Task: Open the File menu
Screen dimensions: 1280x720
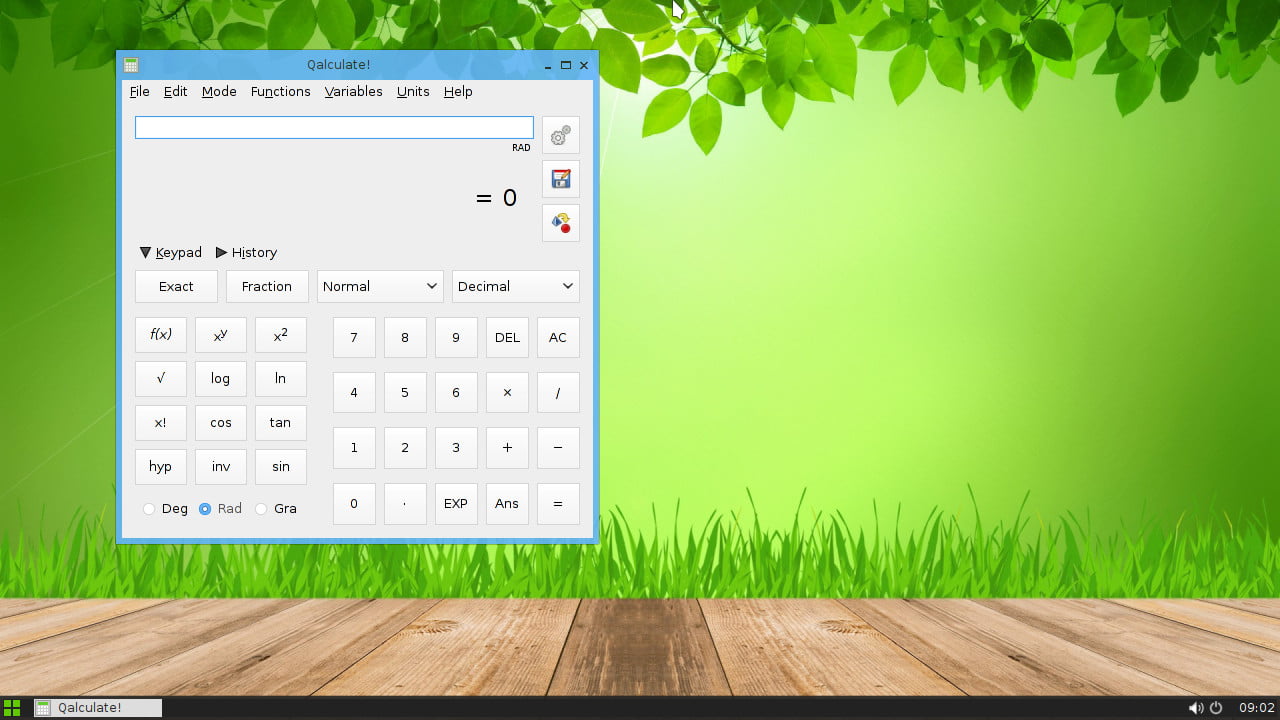Action: [x=140, y=91]
